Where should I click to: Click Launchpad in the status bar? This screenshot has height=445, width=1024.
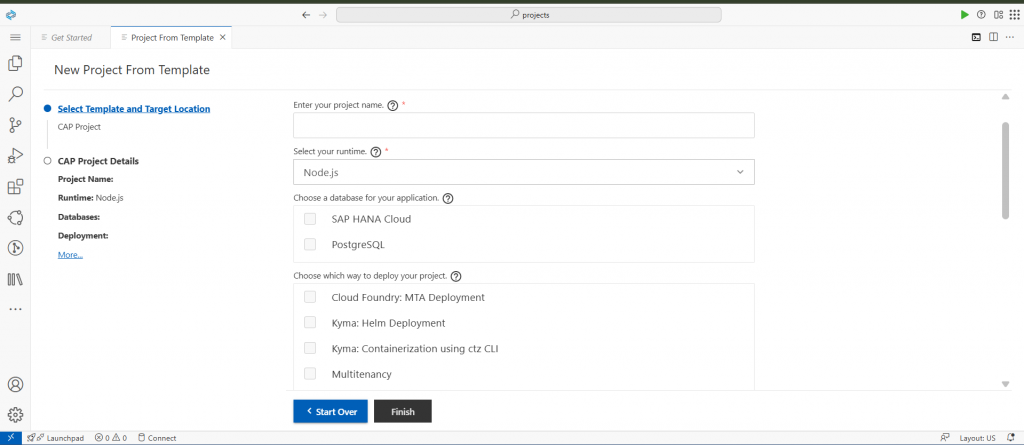click(x=56, y=438)
